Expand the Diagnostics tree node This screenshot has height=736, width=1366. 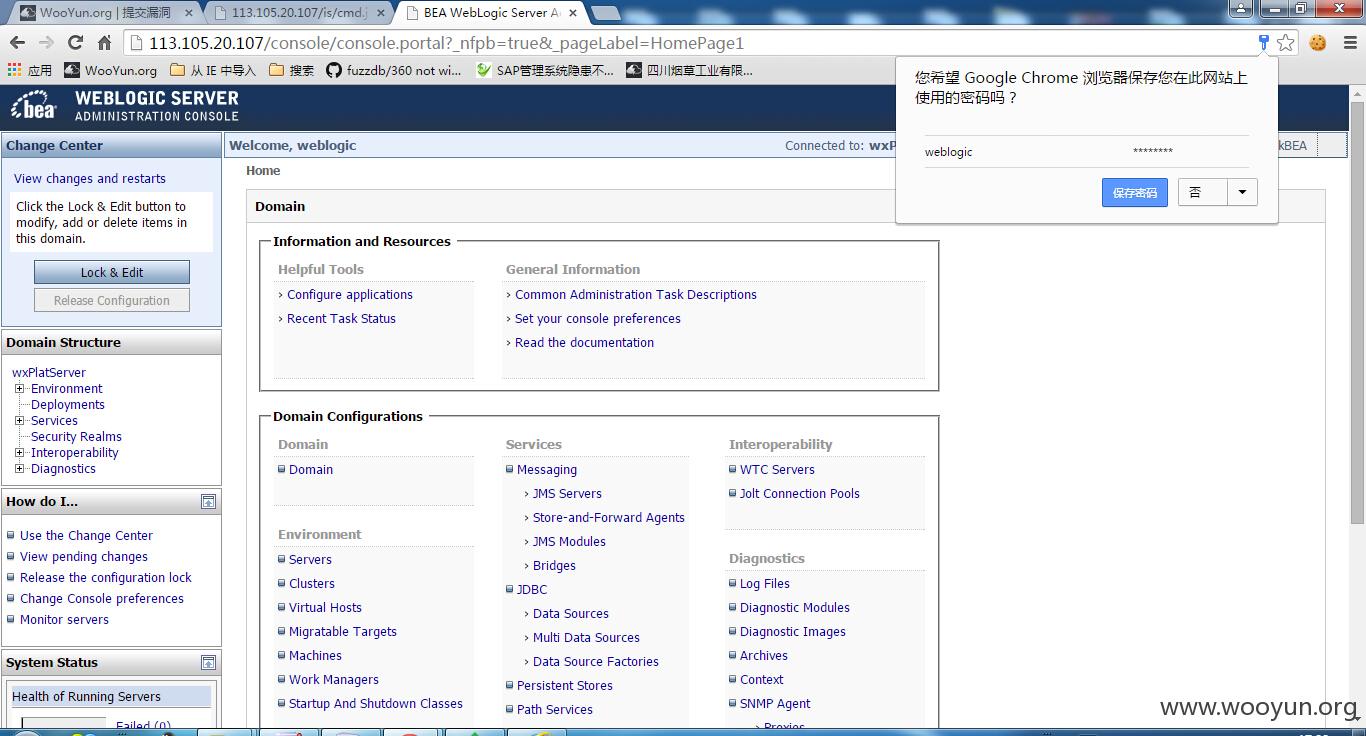click(x=19, y=469)
